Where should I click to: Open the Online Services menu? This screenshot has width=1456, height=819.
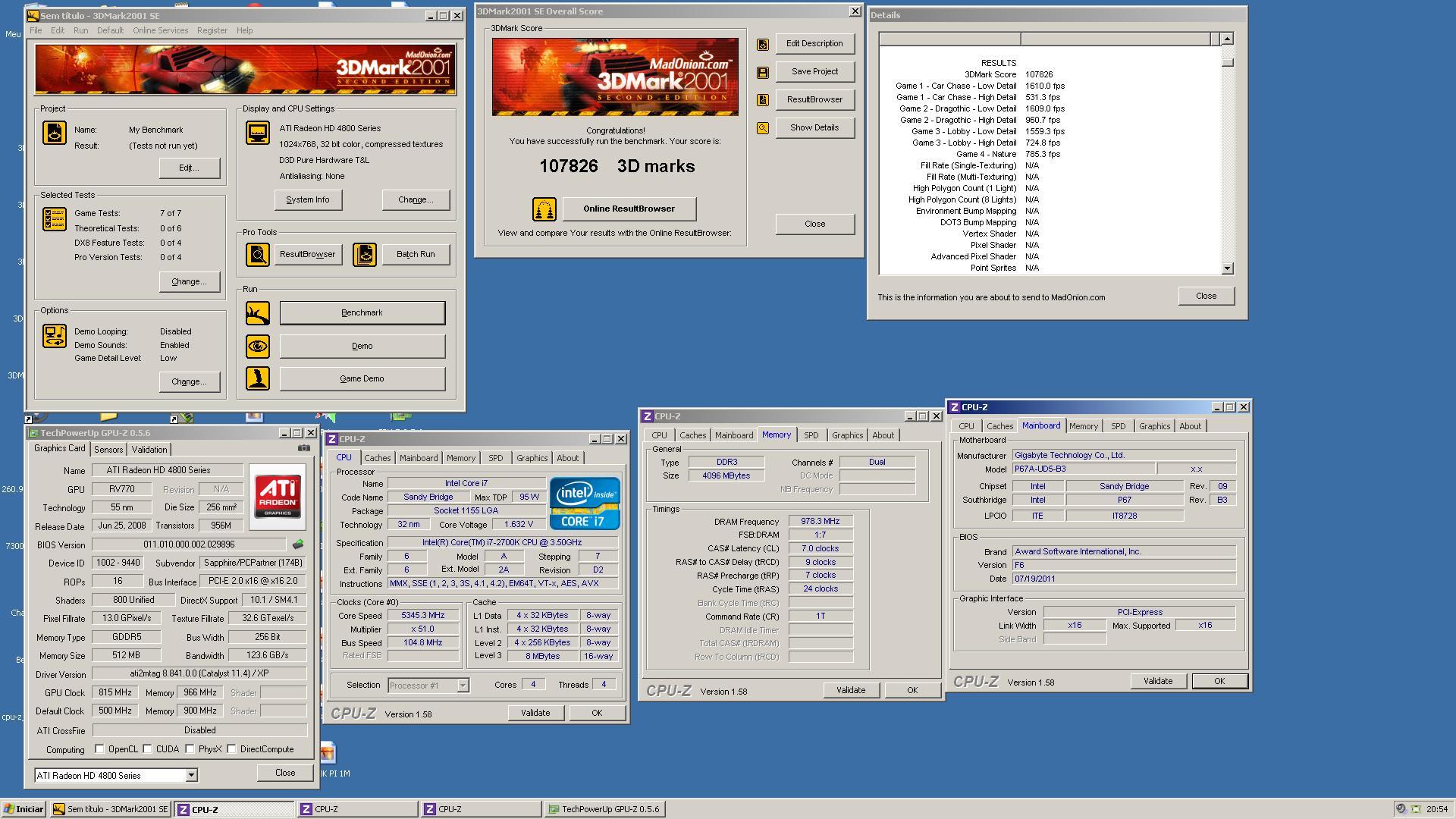coord(160,30)
